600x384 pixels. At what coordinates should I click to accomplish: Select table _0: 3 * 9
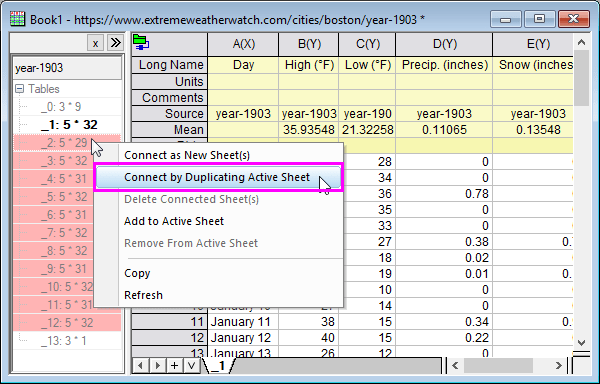(x=61, y=107)
